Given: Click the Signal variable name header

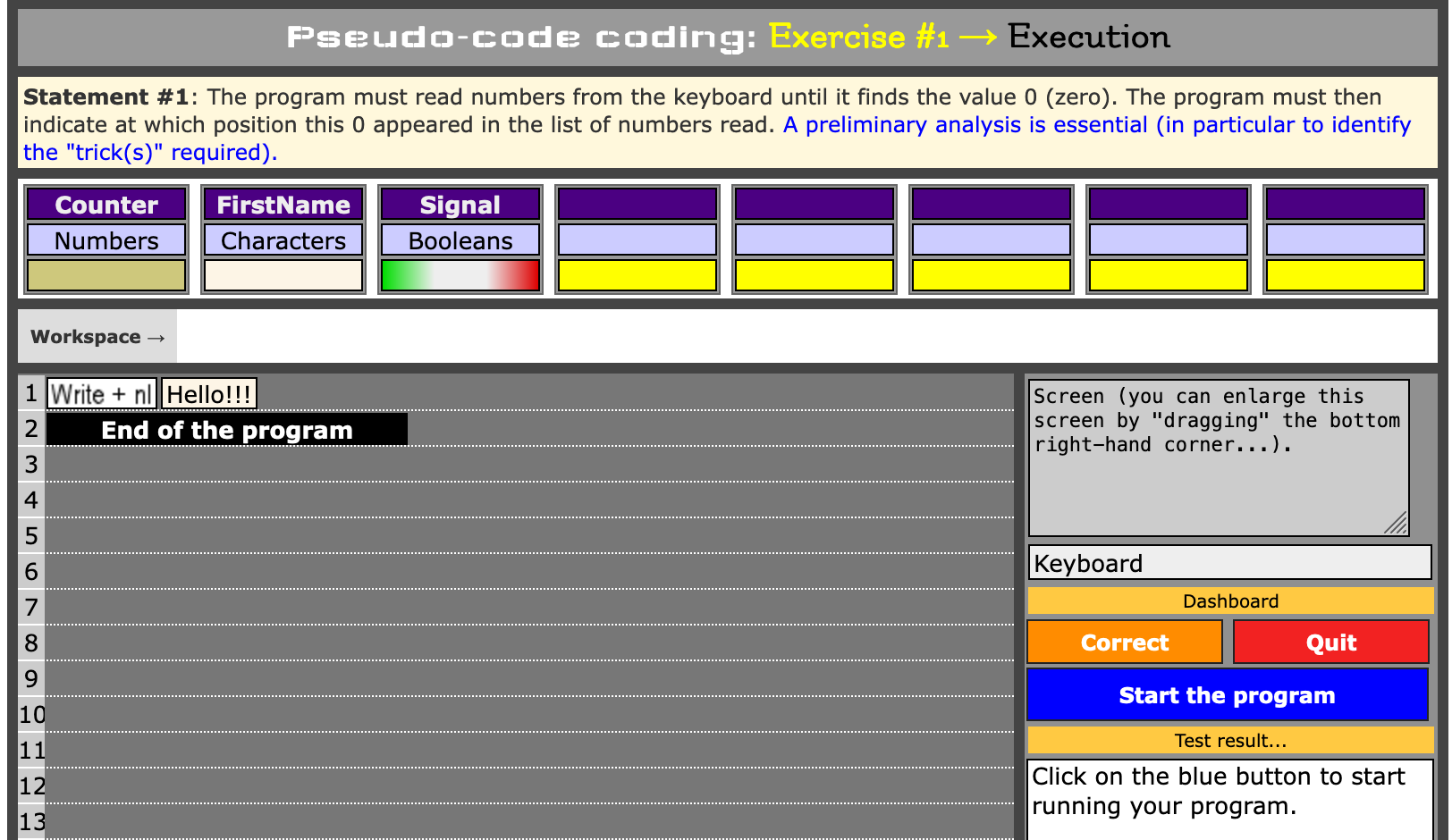Looking at the screenshot, I should (460, 205).
